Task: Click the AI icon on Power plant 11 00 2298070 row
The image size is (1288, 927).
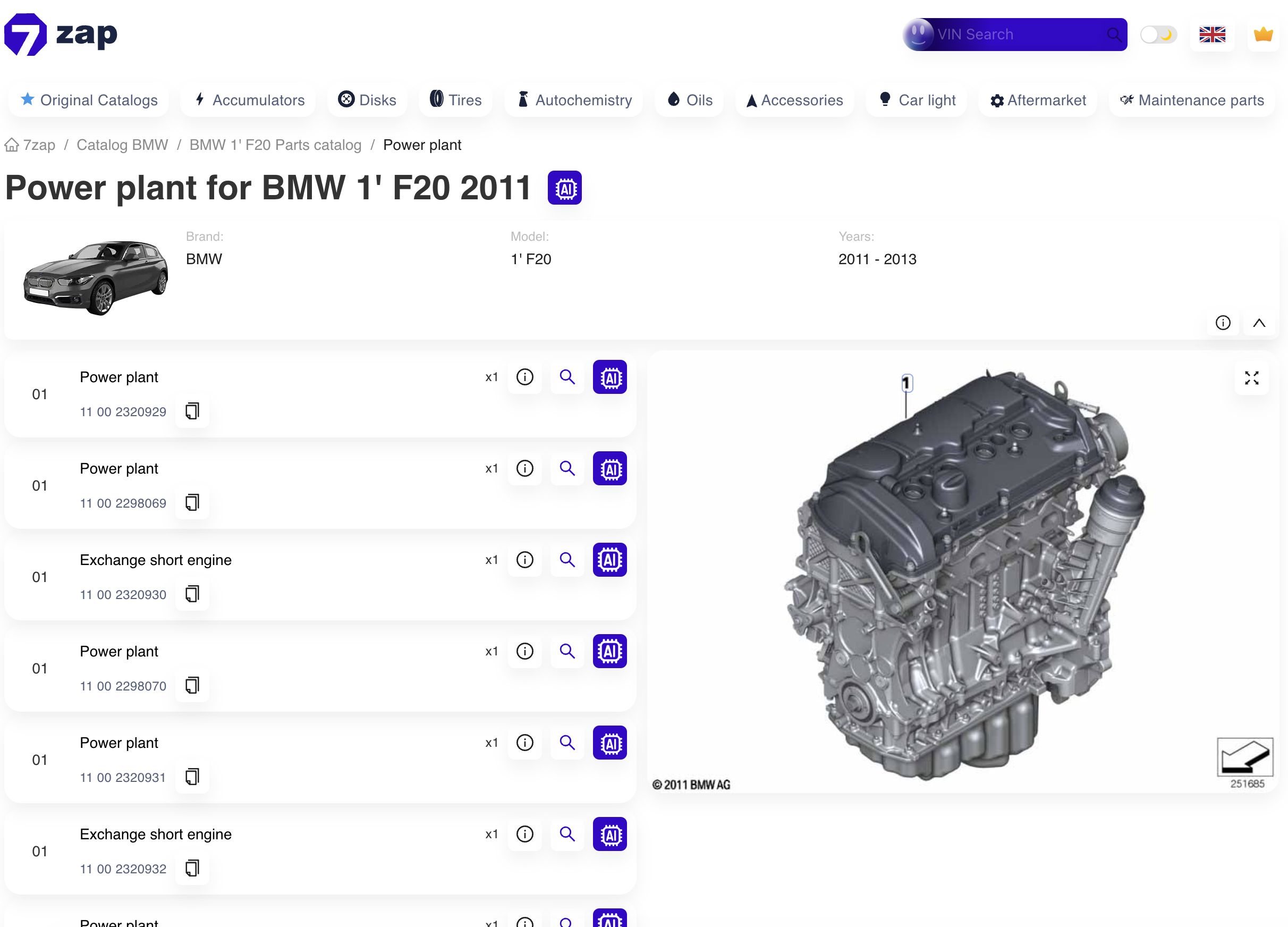Action: (609, 652)
